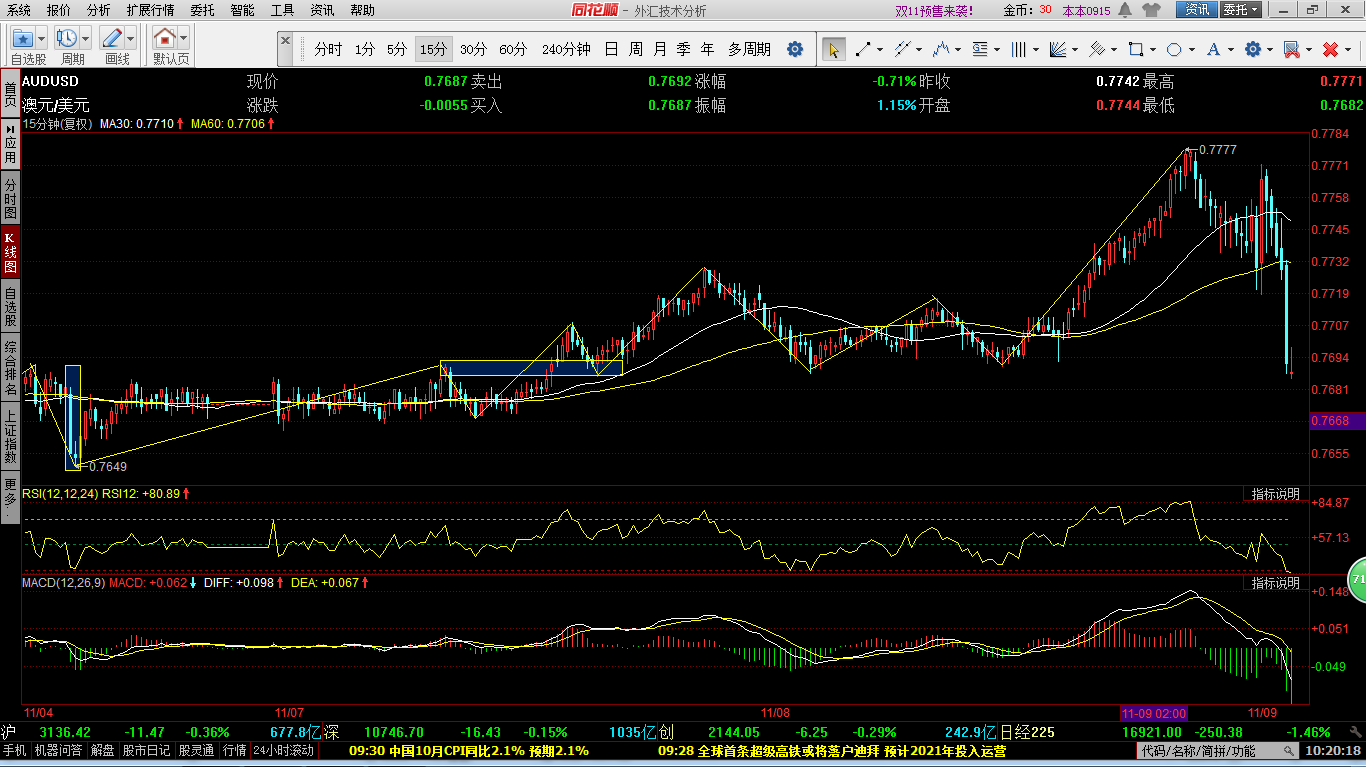Open the 扩展行情 menu
The width and height of the screenshot is (1366, 767).
click(150, 10)
